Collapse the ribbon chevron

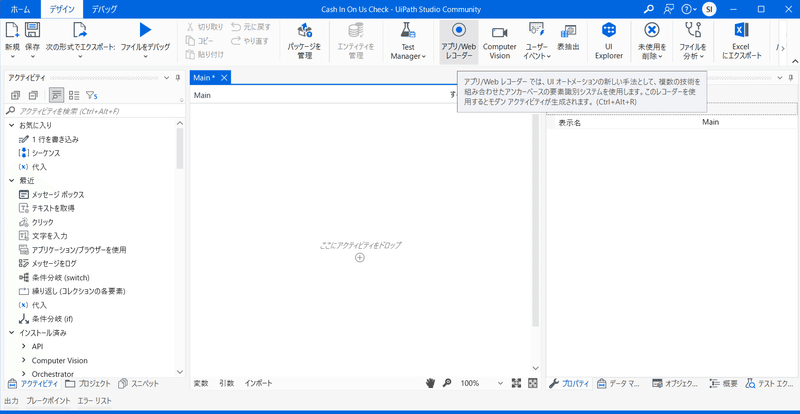pyautogui.click(x=794, y=60)
